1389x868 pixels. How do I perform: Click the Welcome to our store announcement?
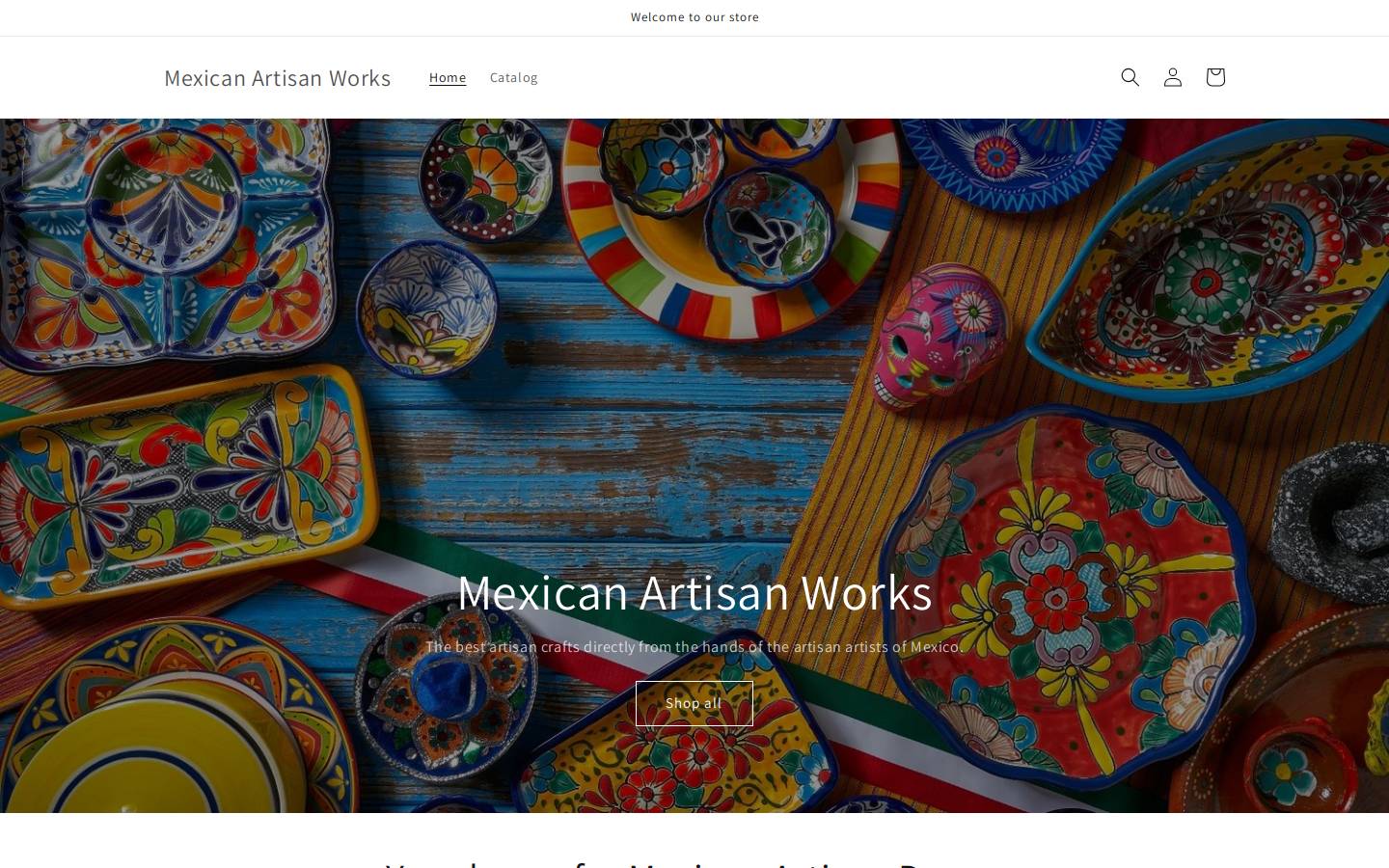pos(694,17)
